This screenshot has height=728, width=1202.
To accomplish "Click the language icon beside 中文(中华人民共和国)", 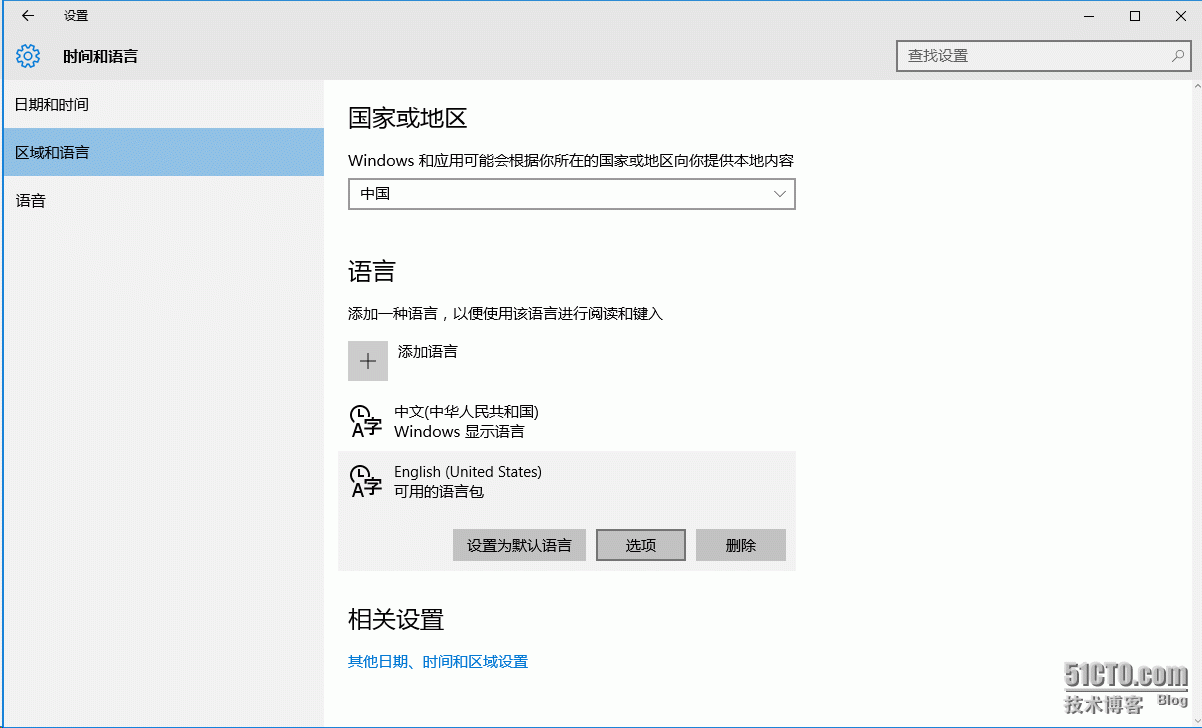I will [x=366, y=421].
